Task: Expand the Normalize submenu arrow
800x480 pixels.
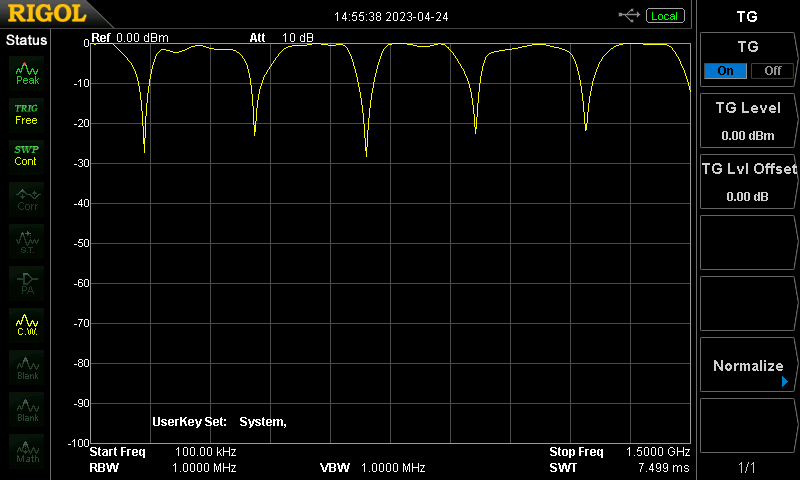Action: 785,382
